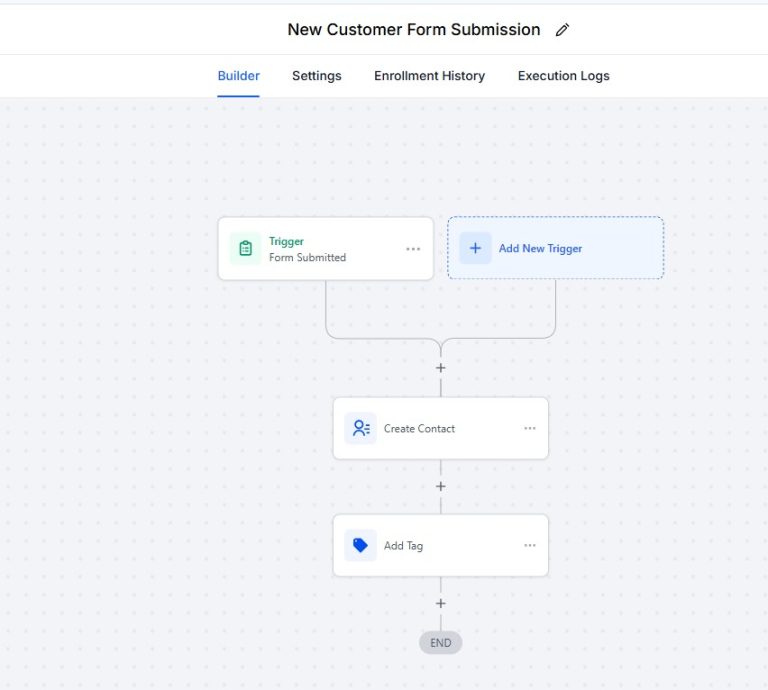Viewport: 768px width, 690px height.
Task: View the Execution Logs tab
Action: (563, 76)
